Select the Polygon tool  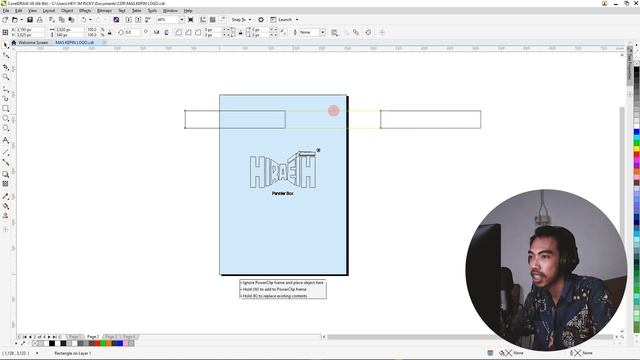pos(6,128)
